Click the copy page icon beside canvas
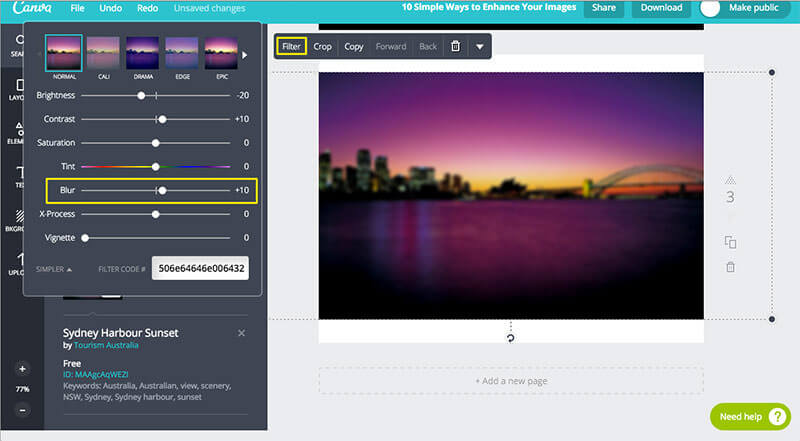 (x=730, y=242)
